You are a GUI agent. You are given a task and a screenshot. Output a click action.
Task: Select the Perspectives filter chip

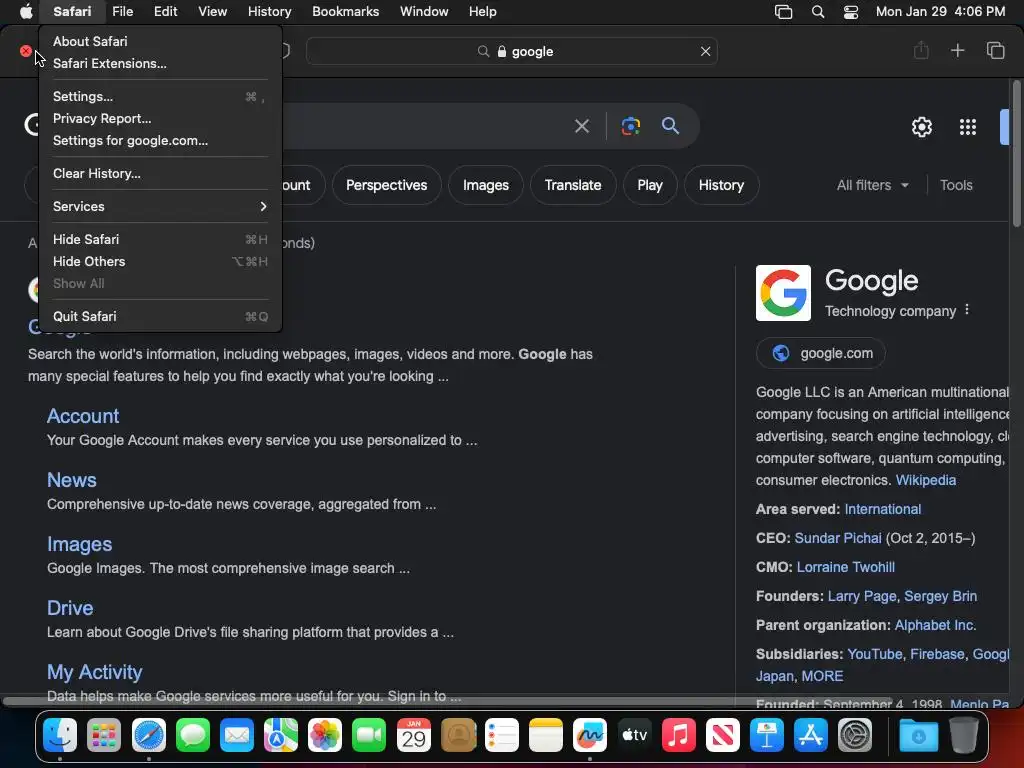coord(387,185)
